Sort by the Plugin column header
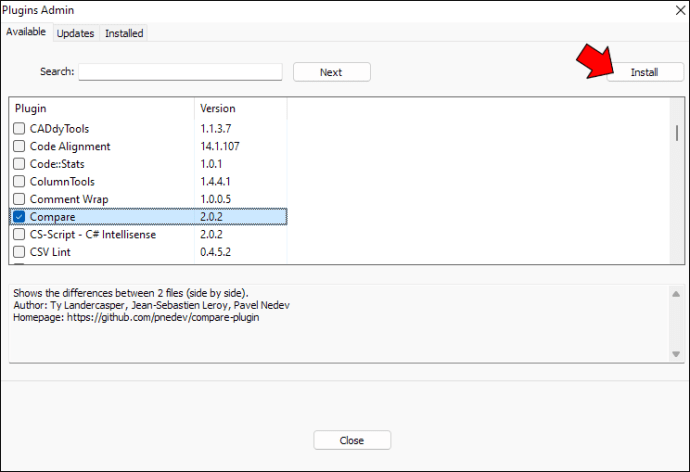690x472 pixels. click(102, 108)
